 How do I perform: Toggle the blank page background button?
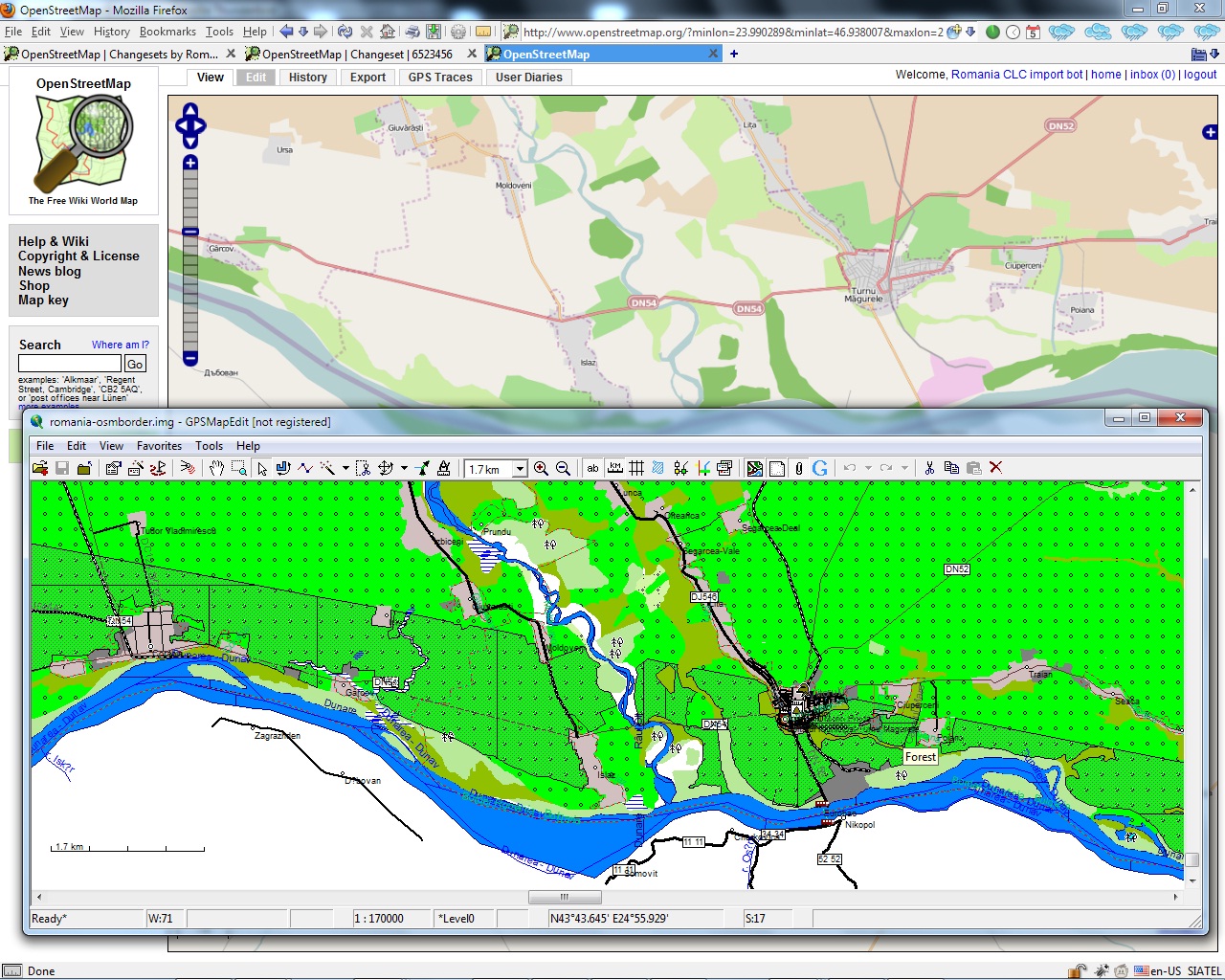776,468
